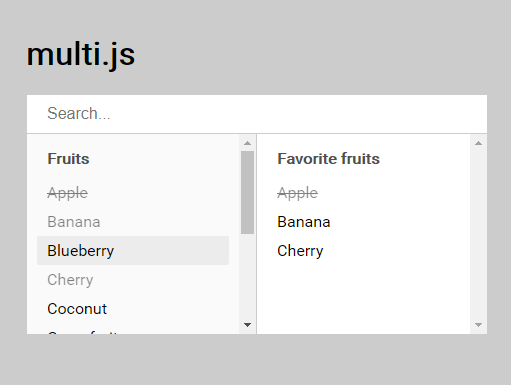Click the Fruits list scrollbar thumb
Image resolution: width=511 pixels, height=385 pixels.
tap(247, 192)
